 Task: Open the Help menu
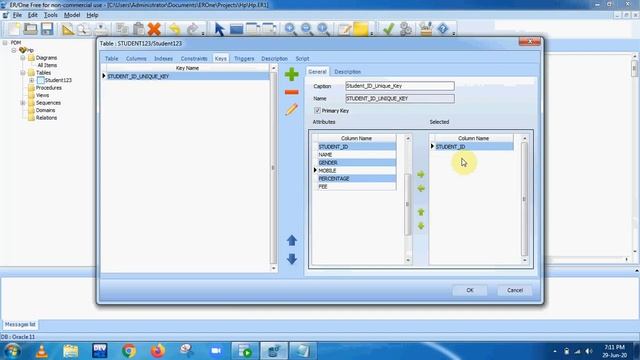coord(92,15)
